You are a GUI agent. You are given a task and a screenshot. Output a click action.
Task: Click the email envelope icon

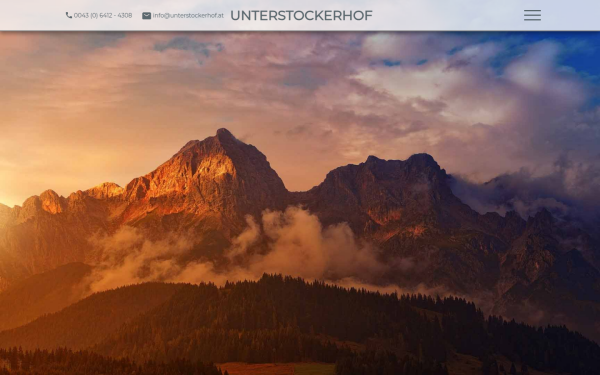coord(147,16)
